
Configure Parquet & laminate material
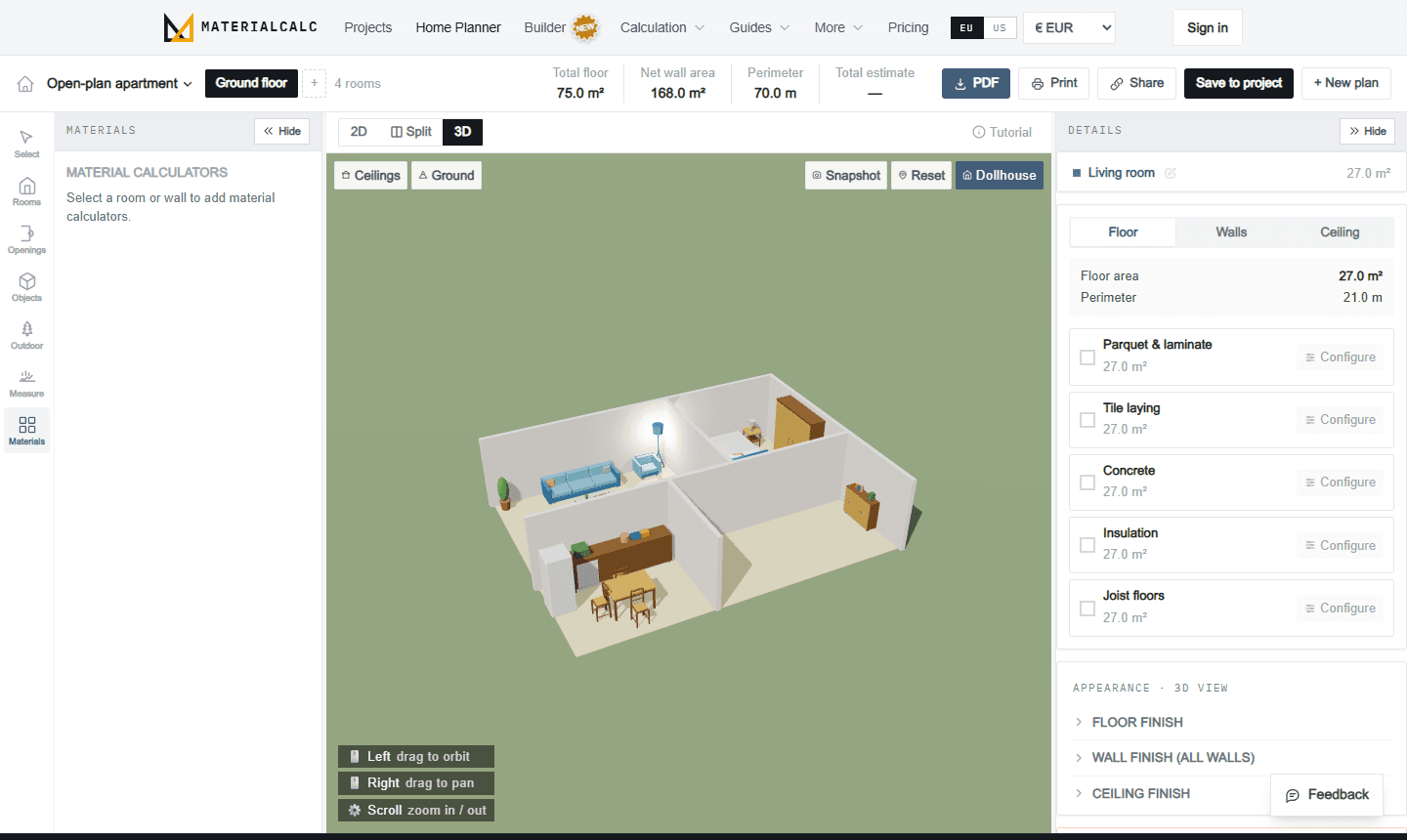click(x=1341, y=357)
